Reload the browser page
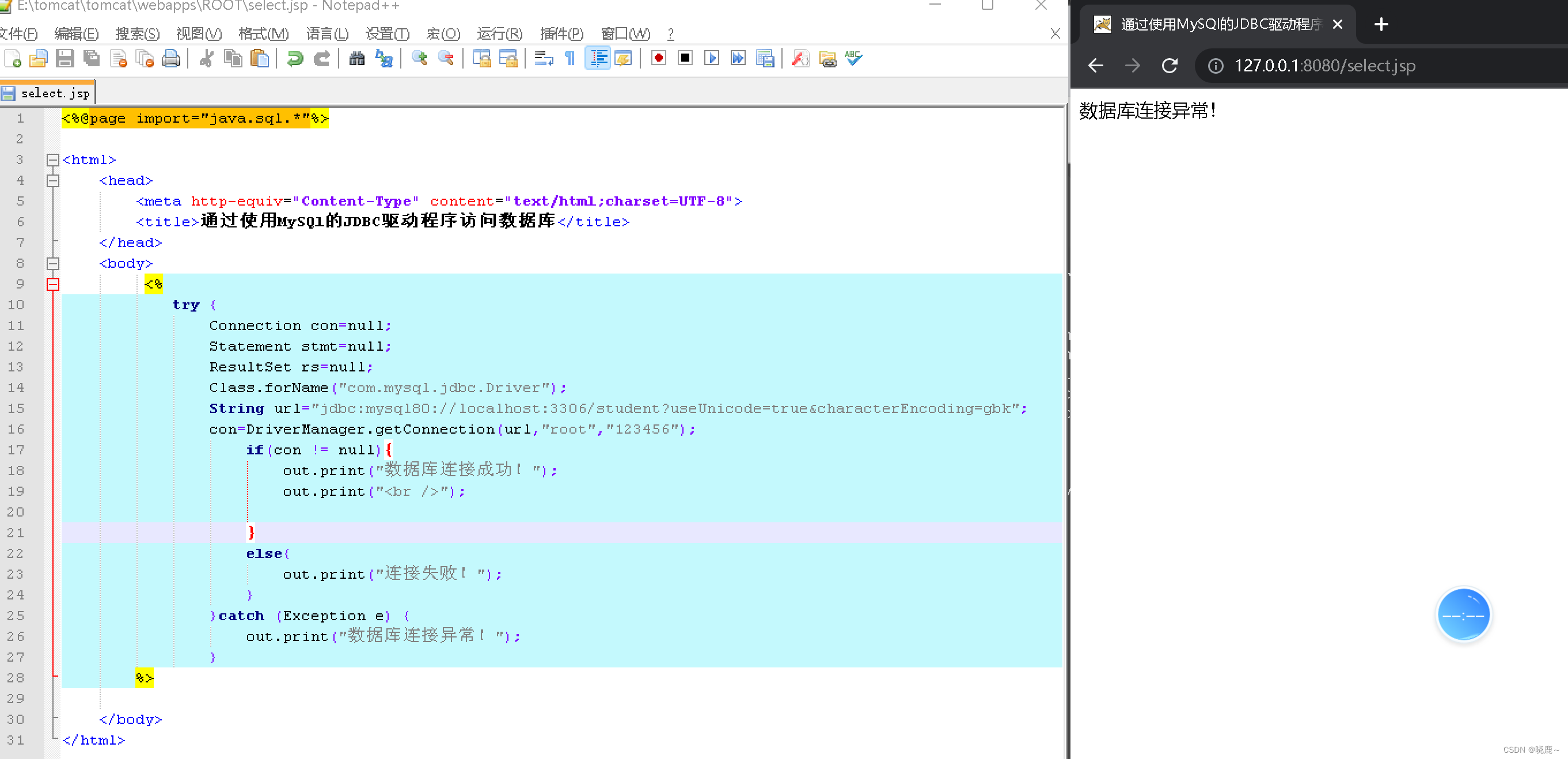The image size is (1568, 759). (1170, 66)
